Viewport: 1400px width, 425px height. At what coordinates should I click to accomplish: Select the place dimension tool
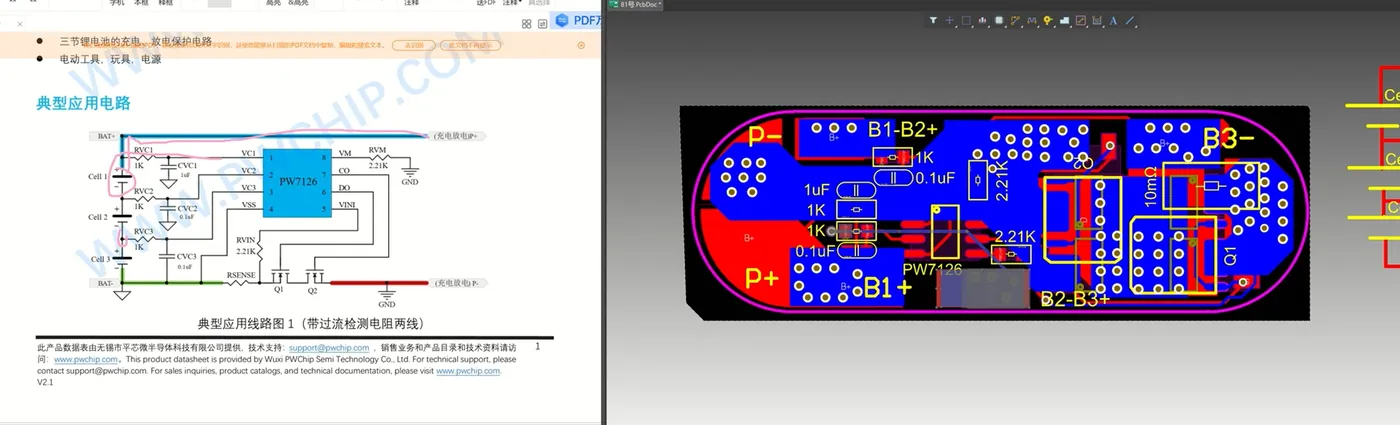click(x=1097, y=20)
